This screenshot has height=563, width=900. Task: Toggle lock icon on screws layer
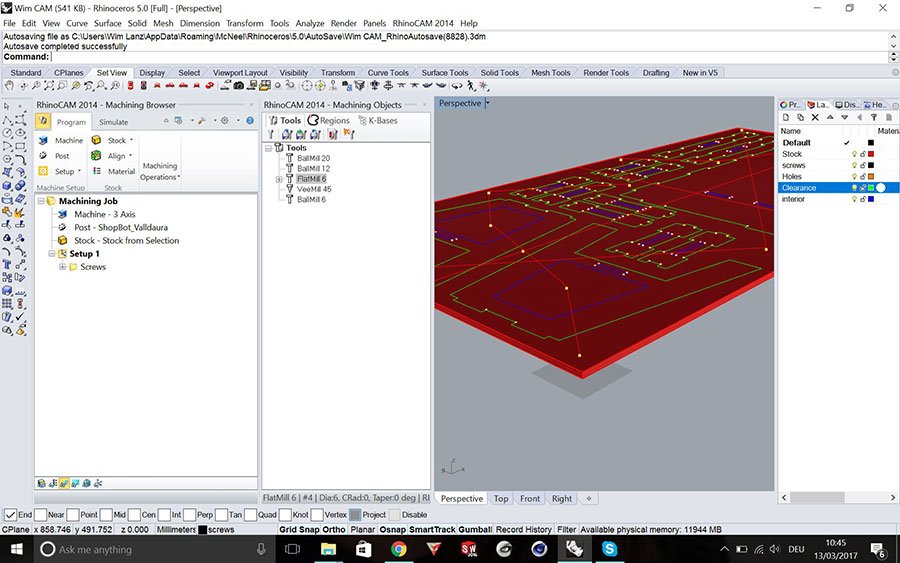[x=863, y=165]
